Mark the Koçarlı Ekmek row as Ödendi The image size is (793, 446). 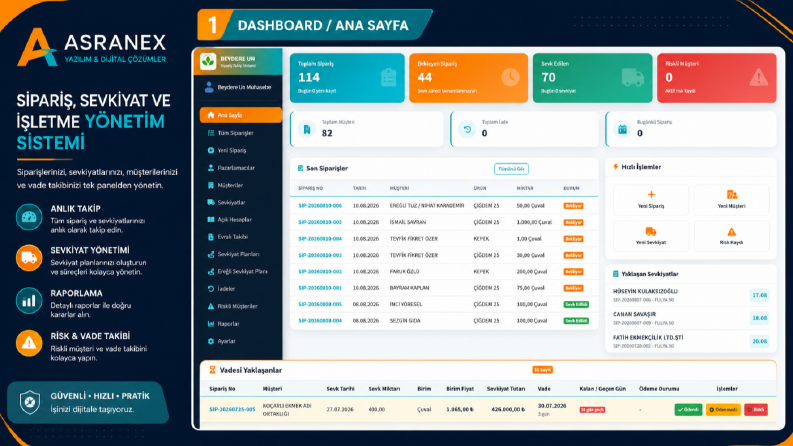pyautogui.click(x=688, y=410)
